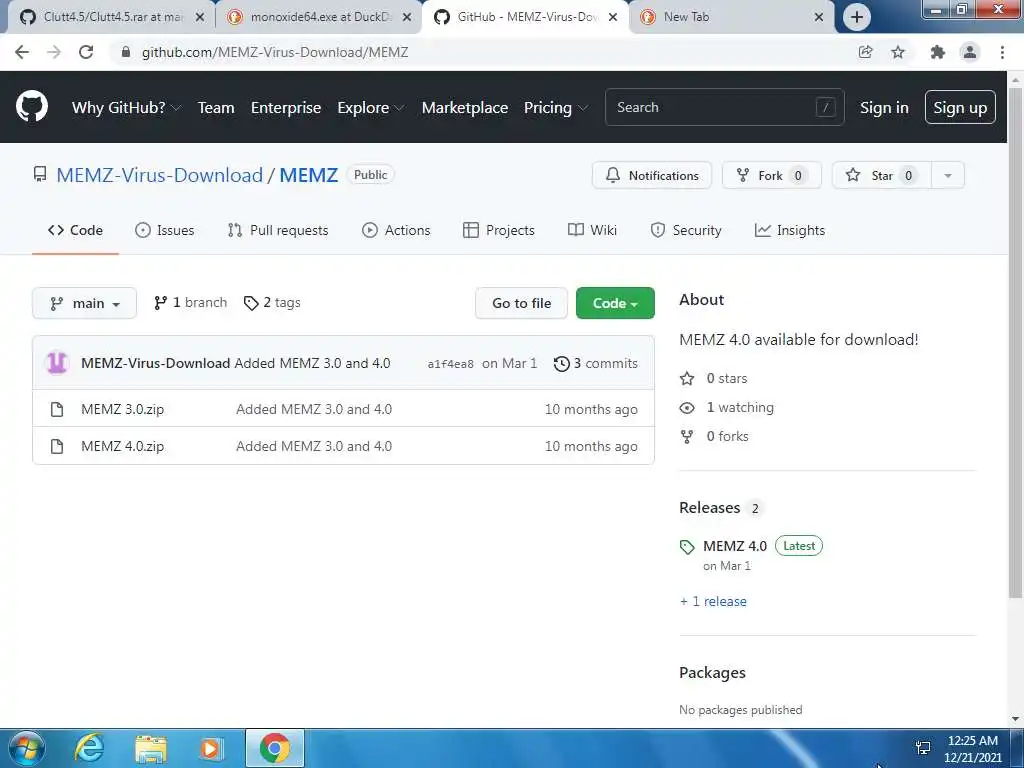Screen dimensions: 1024x768
Task: Click the forward navigation arrow
Action: [x=54, y=52]
